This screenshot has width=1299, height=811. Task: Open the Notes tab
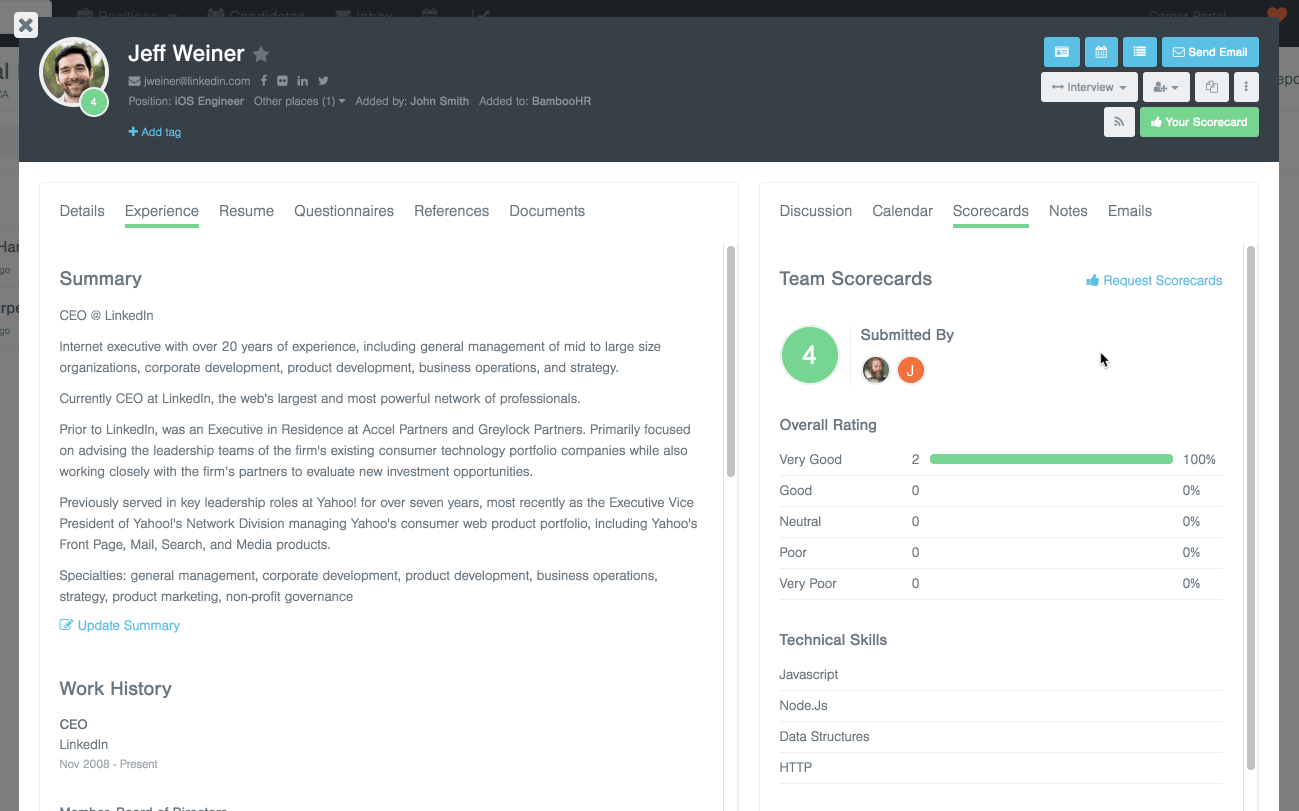coord(1068,211)
